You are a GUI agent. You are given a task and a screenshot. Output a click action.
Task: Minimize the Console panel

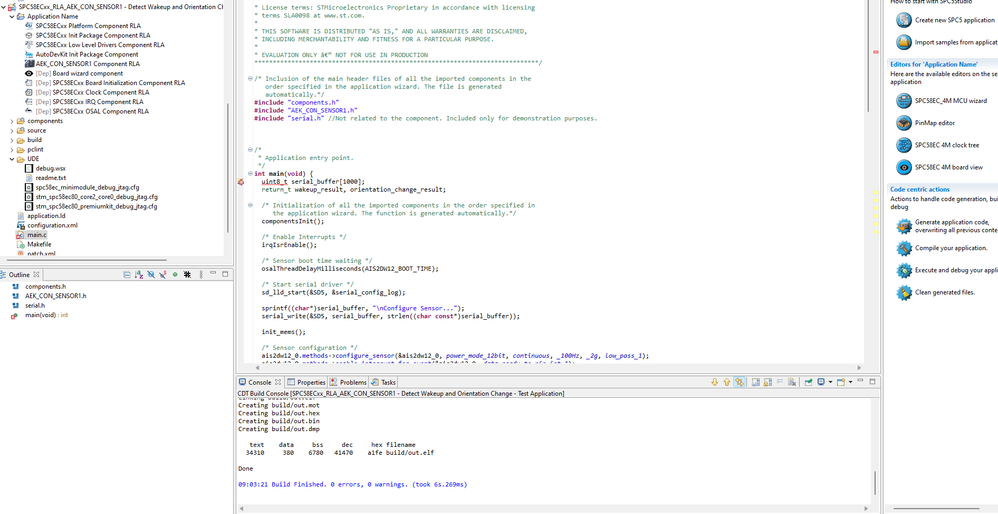pos(861,380)
